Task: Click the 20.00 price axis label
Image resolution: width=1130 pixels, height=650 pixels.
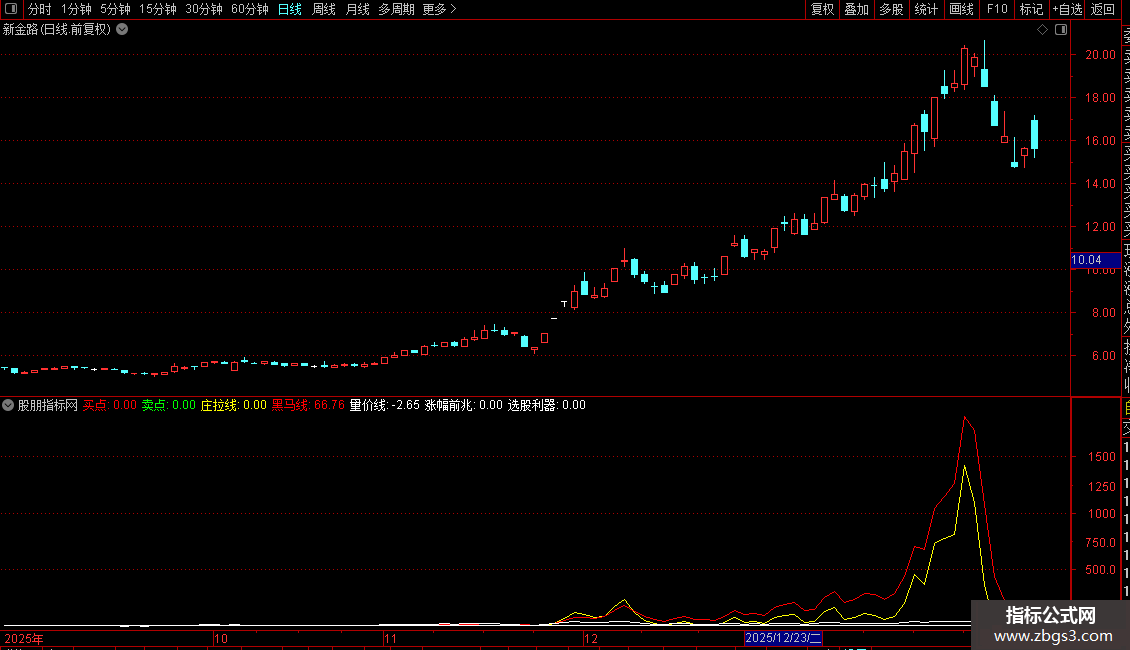Action: [x=1100, y=55]
